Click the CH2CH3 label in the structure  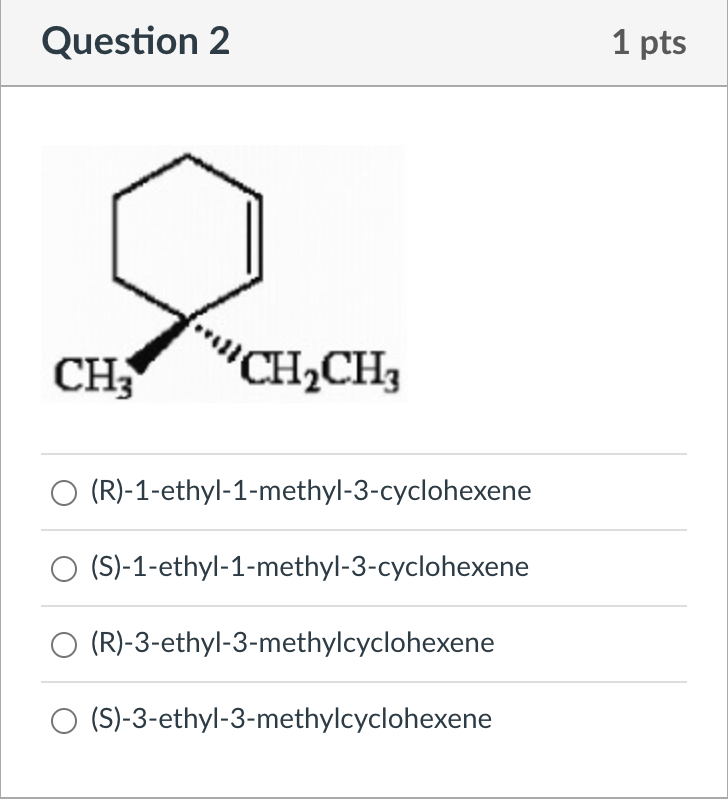320,371
